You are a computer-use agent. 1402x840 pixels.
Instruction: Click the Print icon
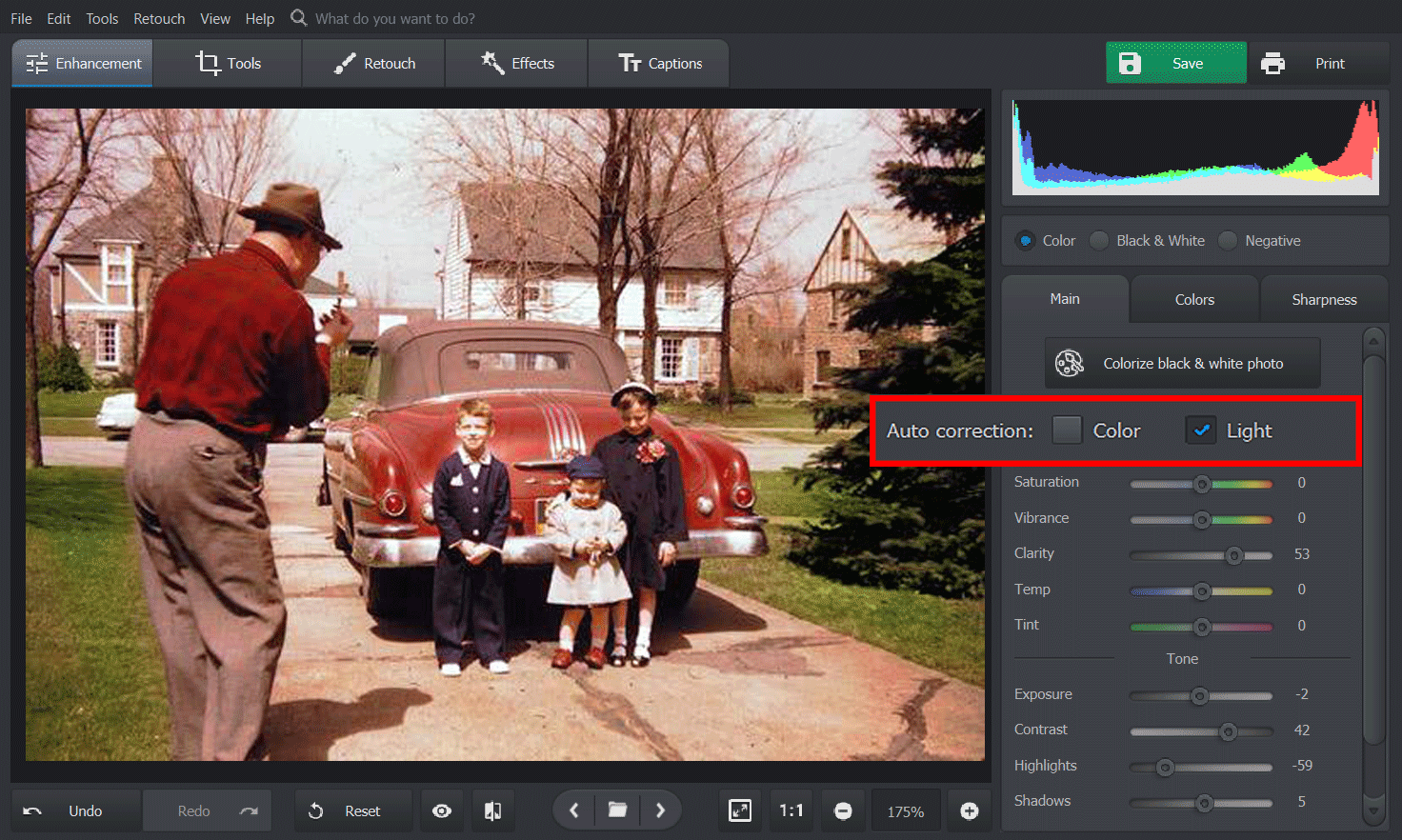pyautogui.click(x=1273, y=63)
